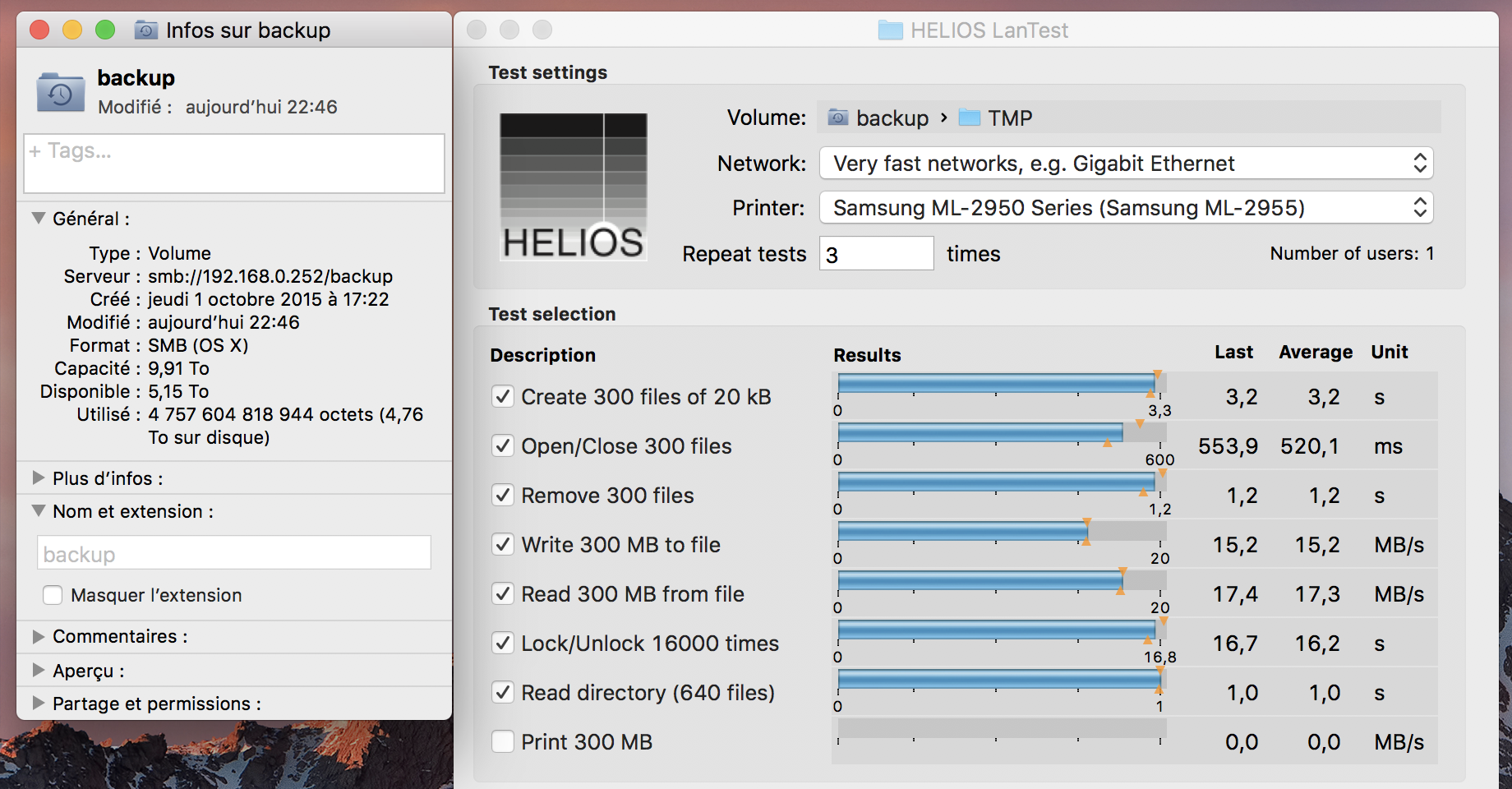Click the Write 300 MB result bar
This screenshot has height=789, width=1512.
1002,531
